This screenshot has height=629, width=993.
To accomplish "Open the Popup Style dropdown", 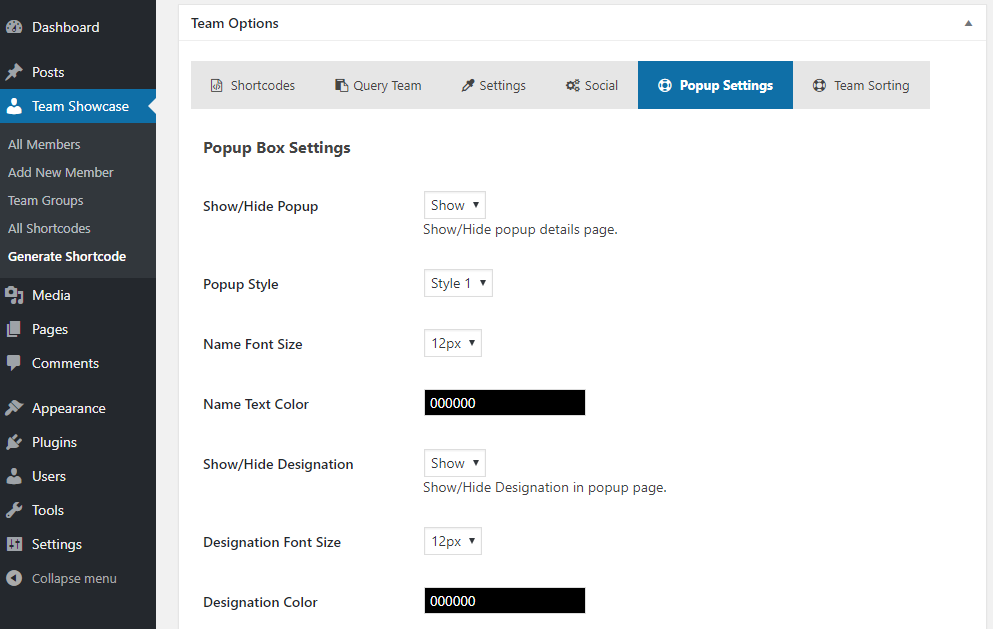I will pyautogui.click(x=458, y=283).
